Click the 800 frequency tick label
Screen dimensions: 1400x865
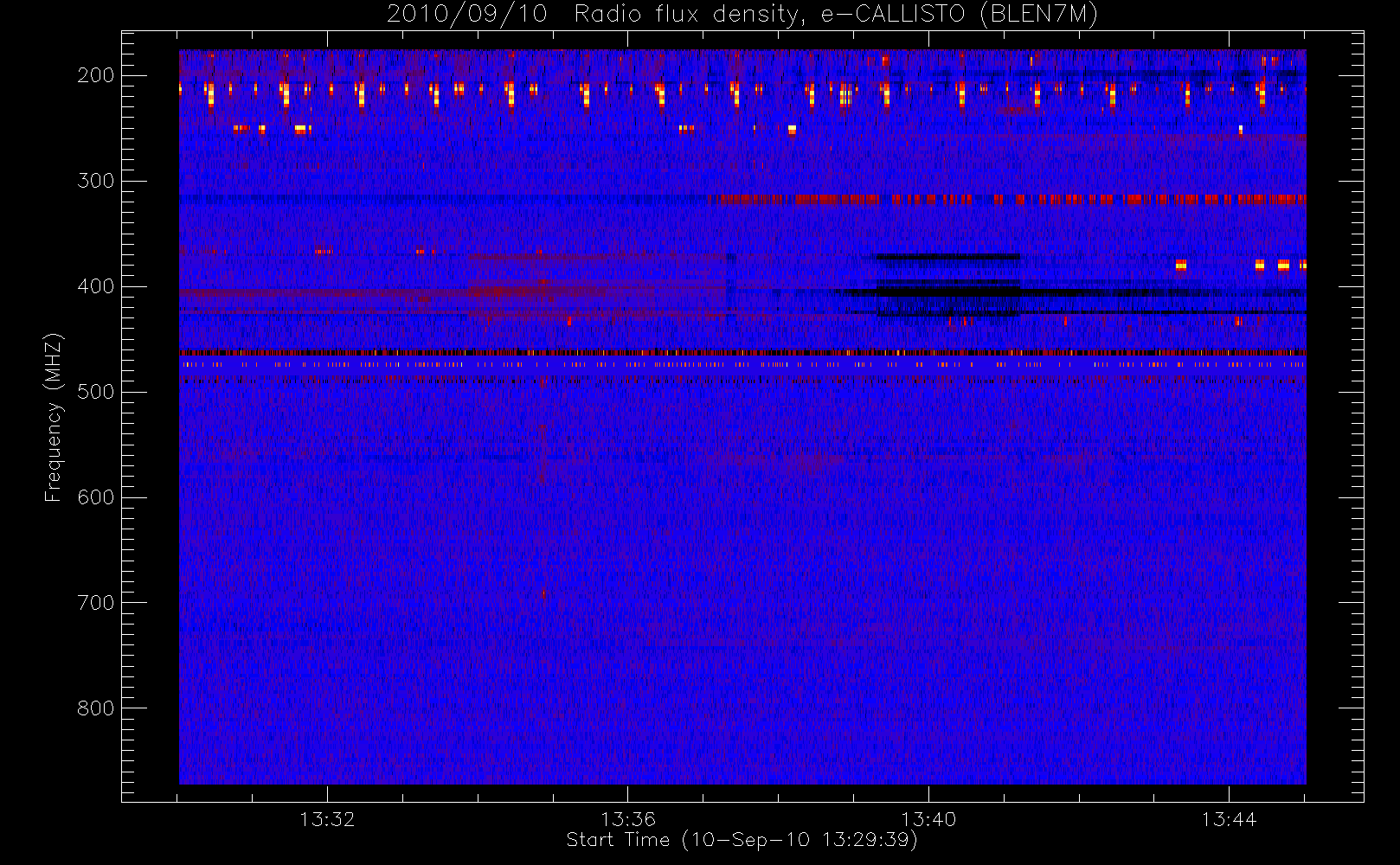[95, 708]
